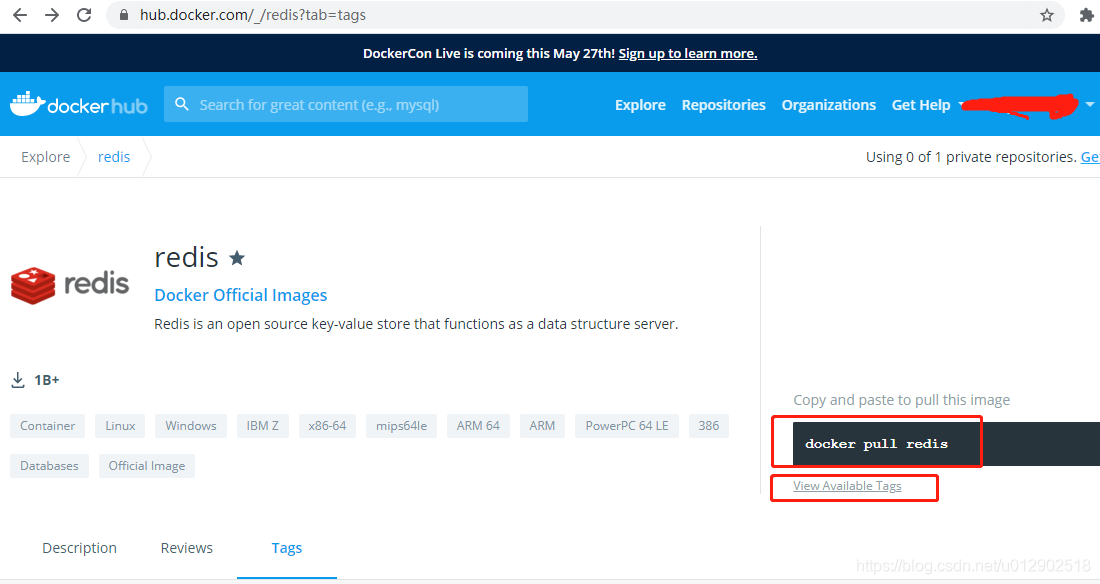1100x584 pixels.
Task: Reload the page
Action: click(83, 15)
